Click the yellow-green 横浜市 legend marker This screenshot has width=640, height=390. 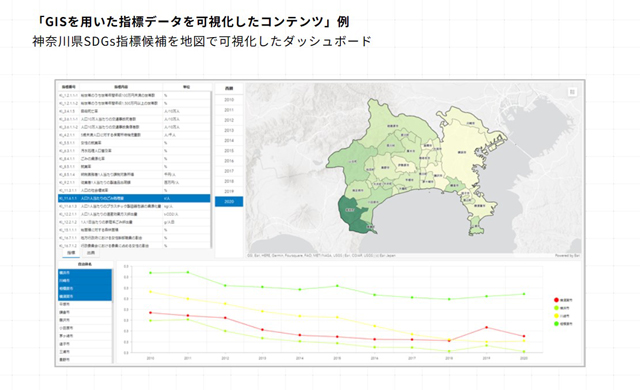point(556,308)
